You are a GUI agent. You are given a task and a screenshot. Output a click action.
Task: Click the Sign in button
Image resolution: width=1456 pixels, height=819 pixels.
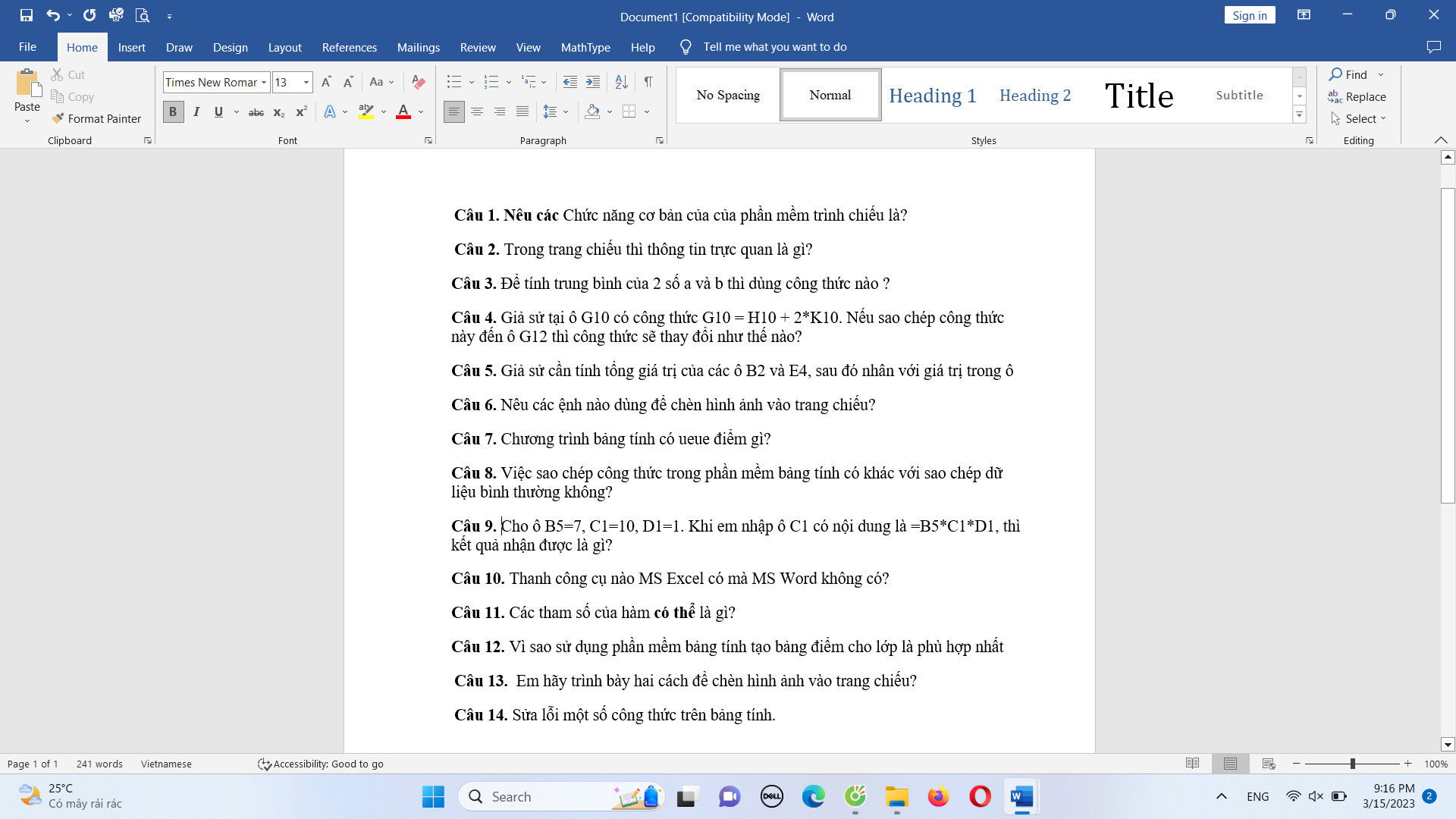(x=1249, y=15)
